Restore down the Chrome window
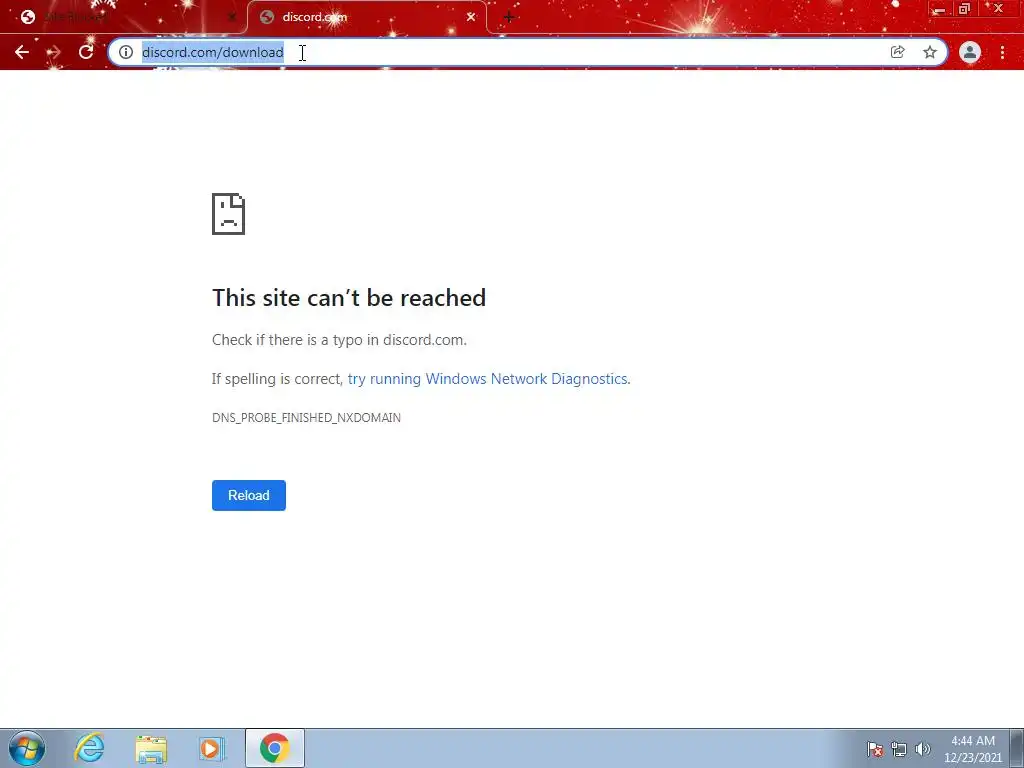 (964, 9)
